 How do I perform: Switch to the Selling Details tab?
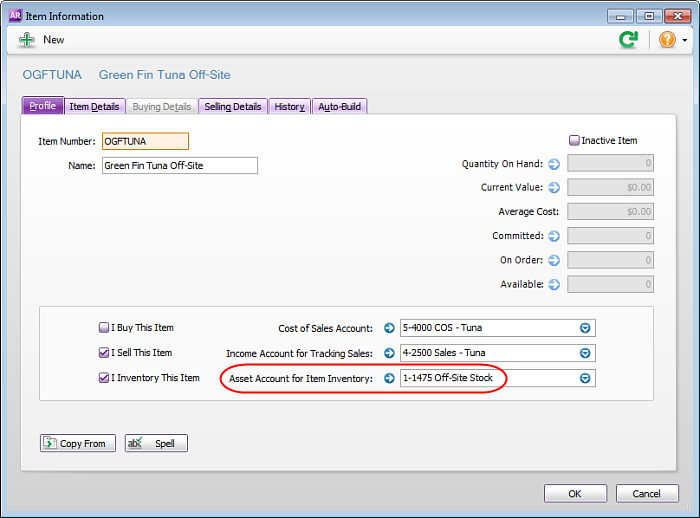point(233,107)
